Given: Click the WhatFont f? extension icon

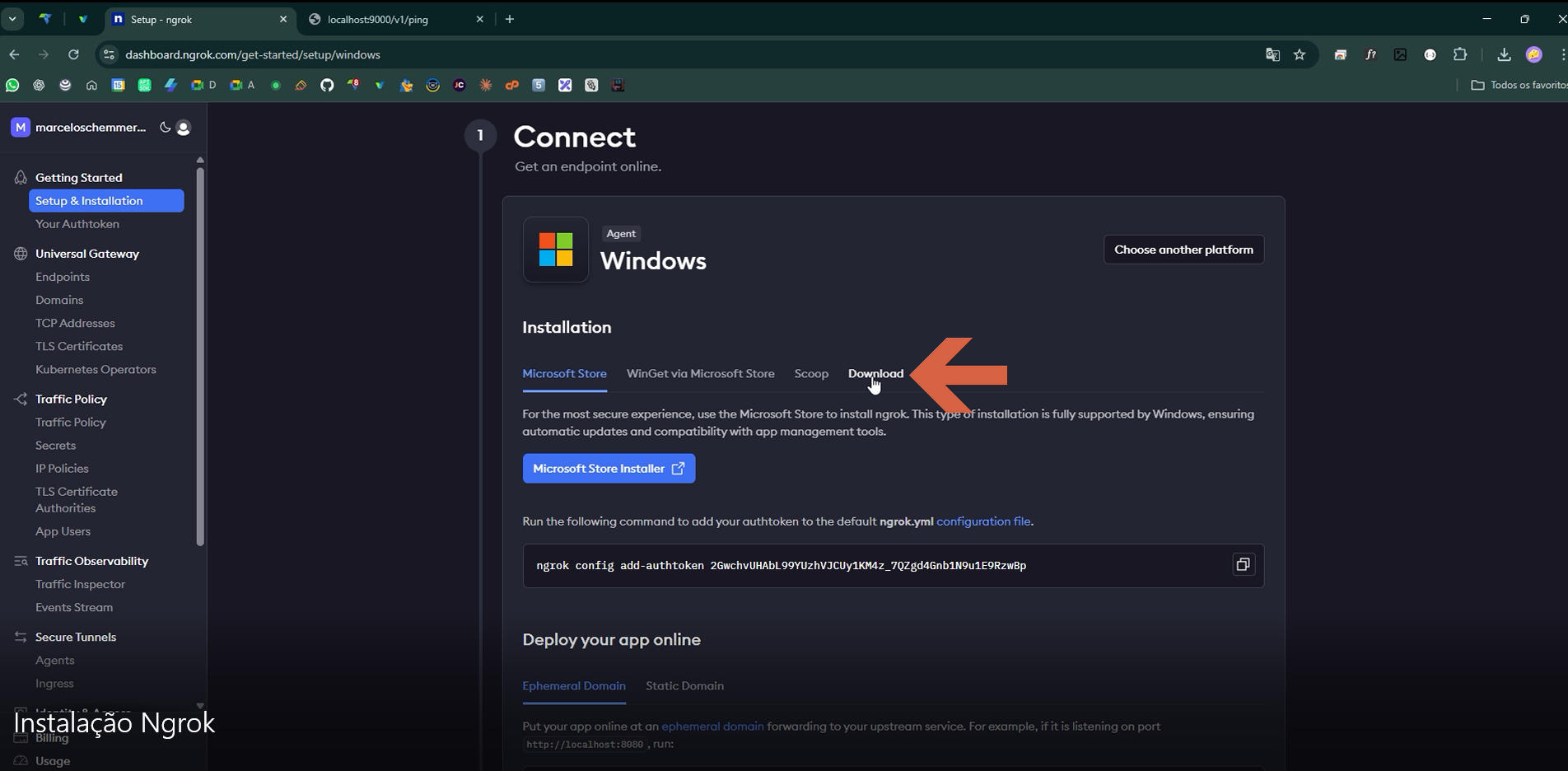Looking at the screenshot, I should pyautogui.click(x=1370, y=54).
